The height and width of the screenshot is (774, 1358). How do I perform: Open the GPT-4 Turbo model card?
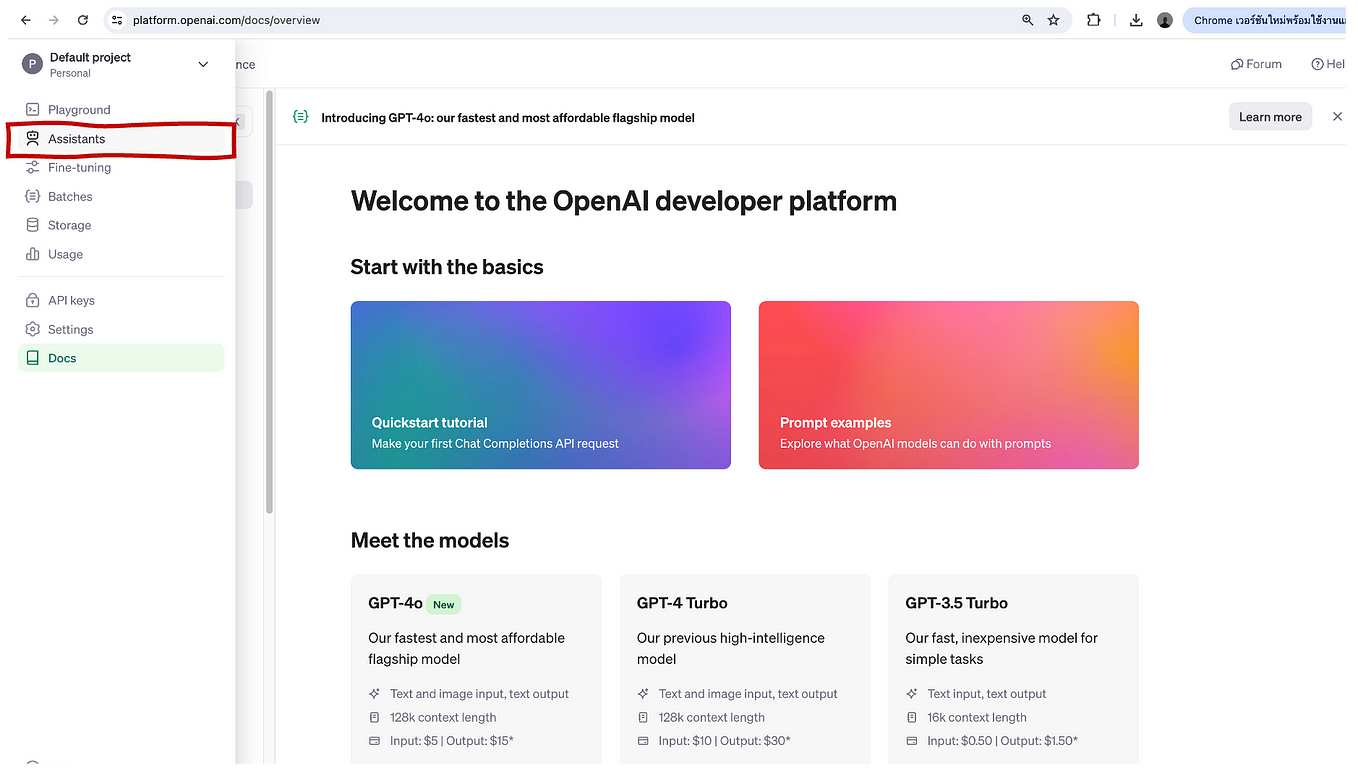[745, 668]
